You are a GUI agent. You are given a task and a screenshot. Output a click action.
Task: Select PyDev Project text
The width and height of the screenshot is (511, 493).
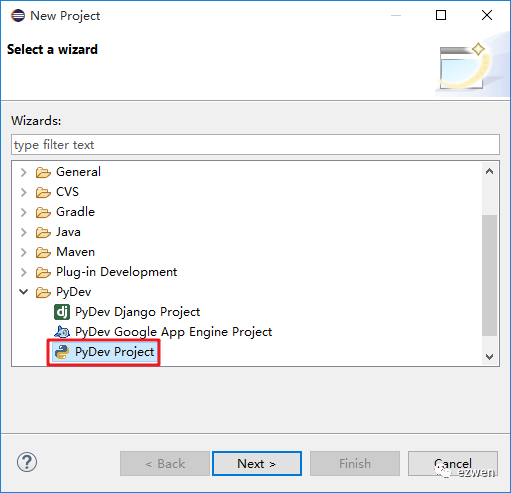coord(114,352)
